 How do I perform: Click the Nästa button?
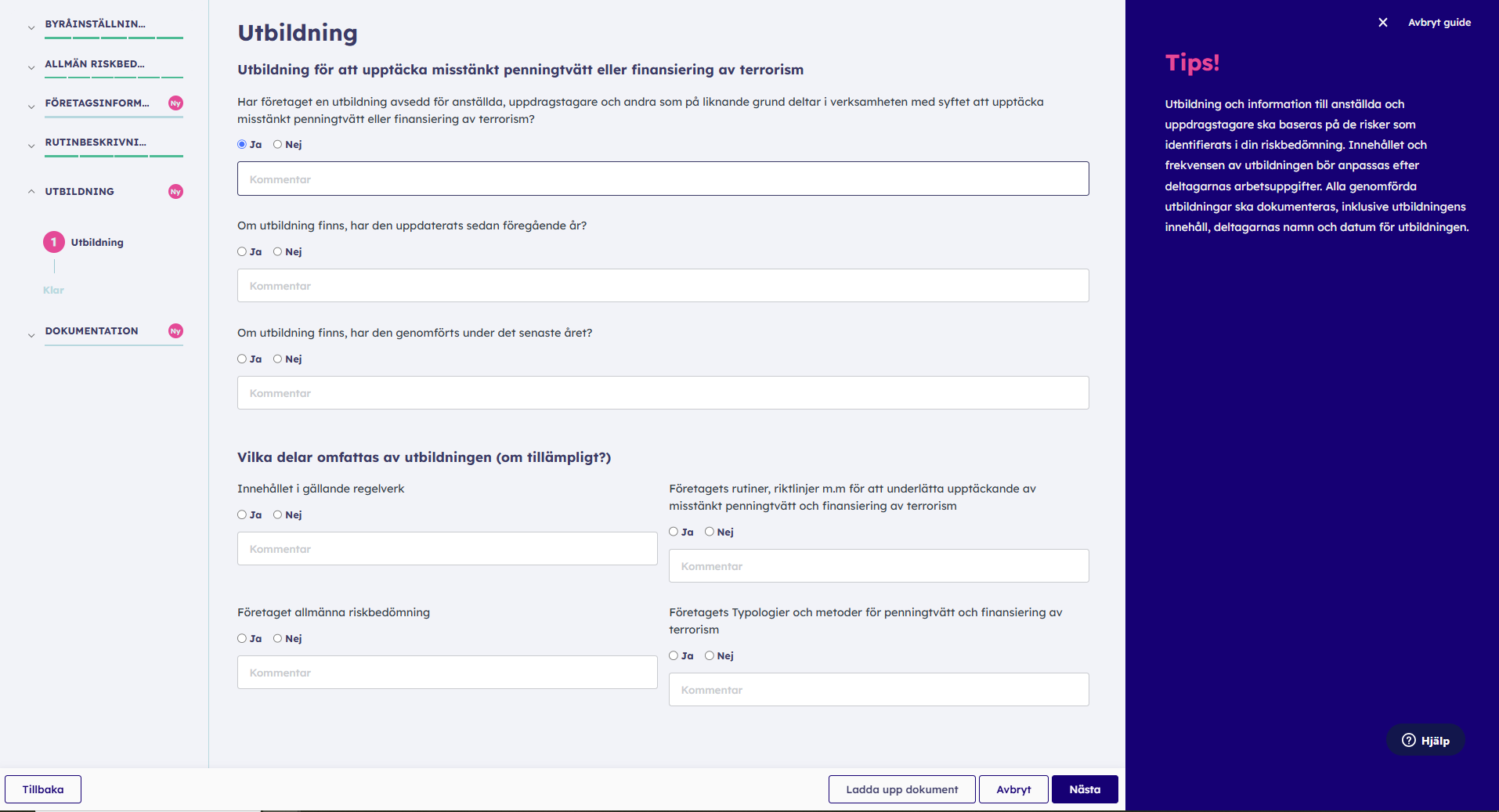pyautogui.click(x=1085, y=789)
